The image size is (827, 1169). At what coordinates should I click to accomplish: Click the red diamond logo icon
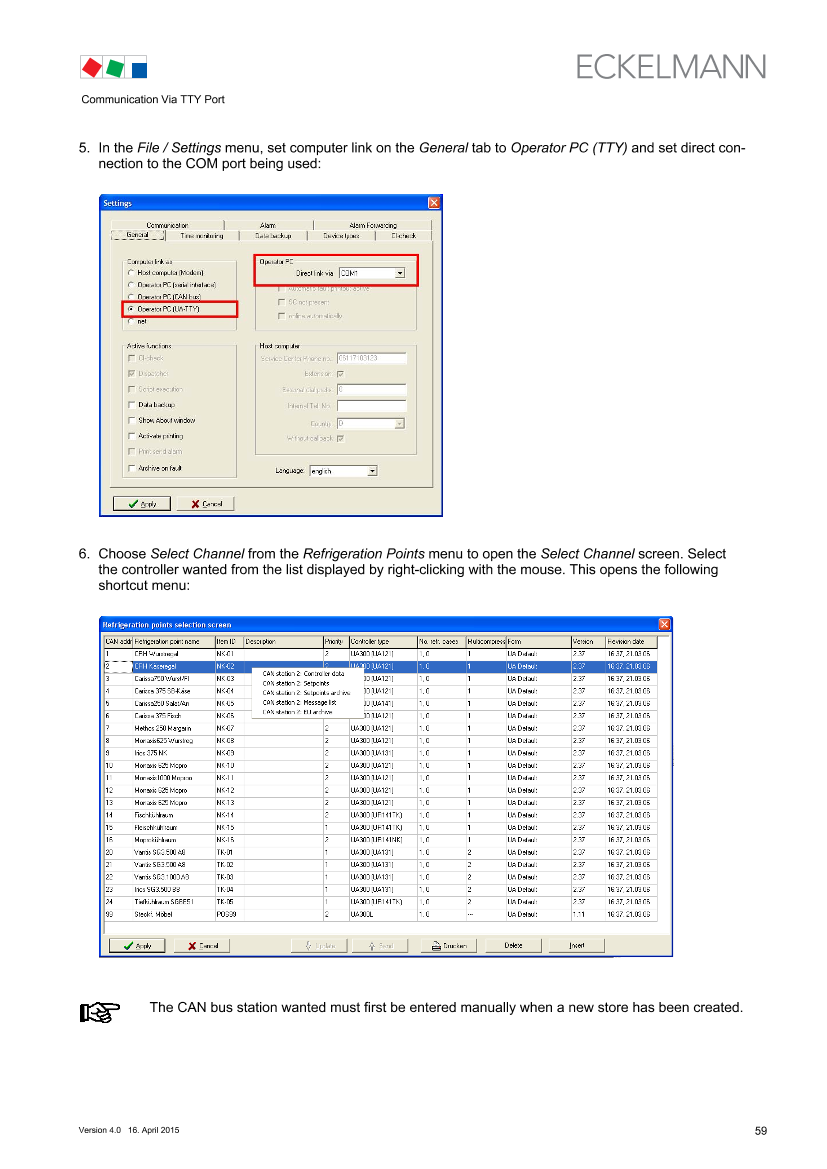coord(91,68)
